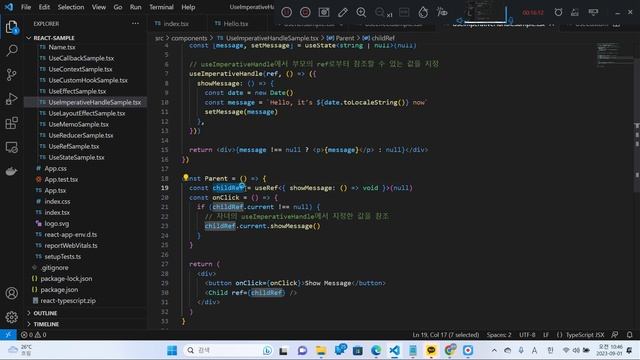Open Microsoft Edge from the taskbar
The height and width of the screenshot is (360, 640).
[x=376, y=350]
